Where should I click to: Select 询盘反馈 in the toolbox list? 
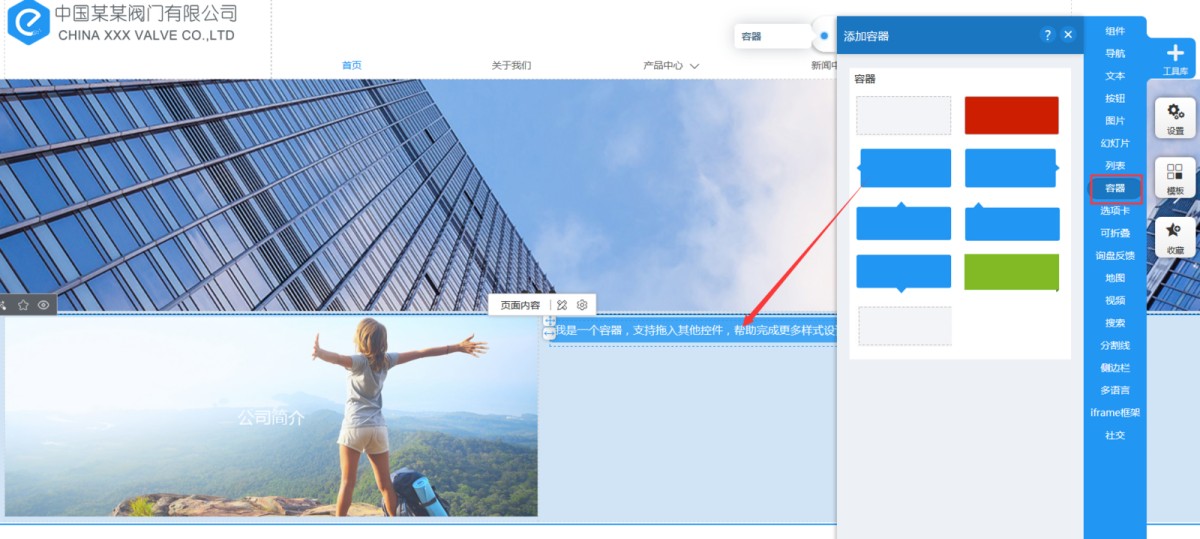1115,255
